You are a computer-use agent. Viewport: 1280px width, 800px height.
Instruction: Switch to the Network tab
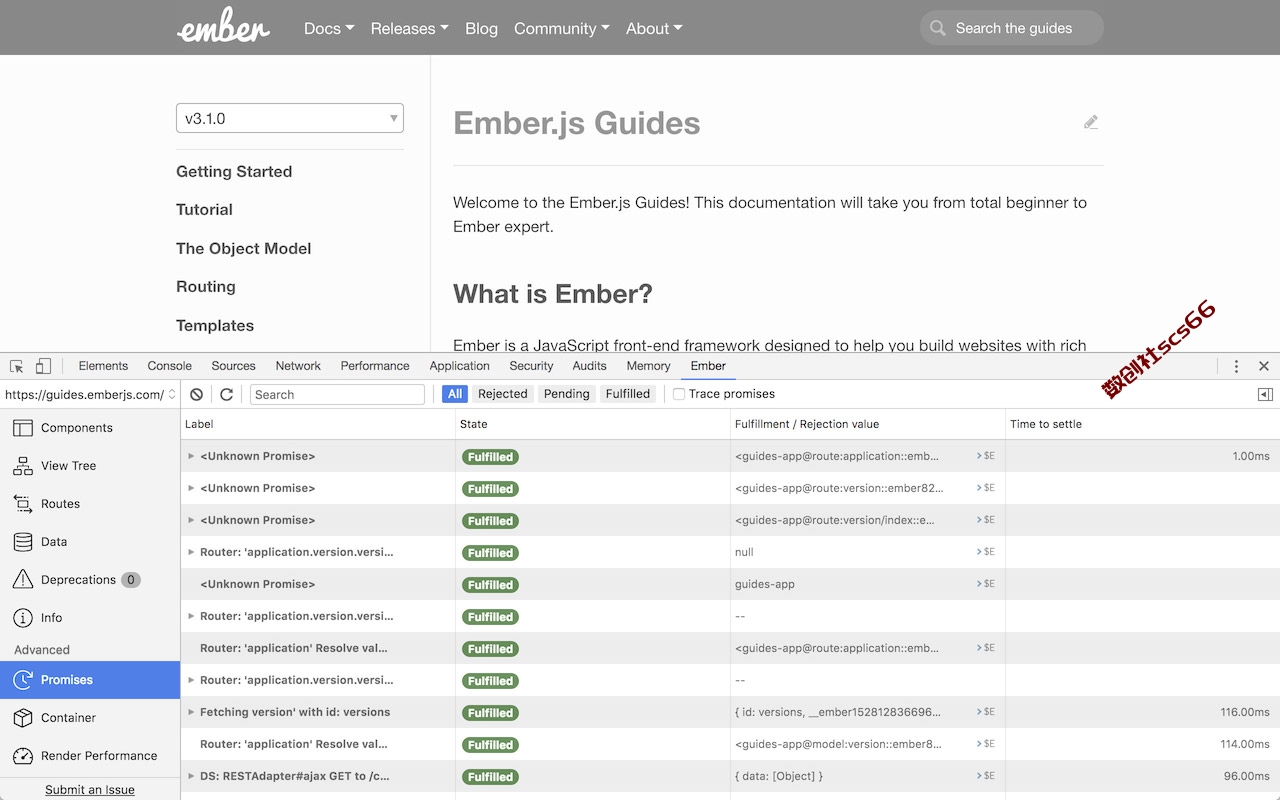(x=298, y=366)
